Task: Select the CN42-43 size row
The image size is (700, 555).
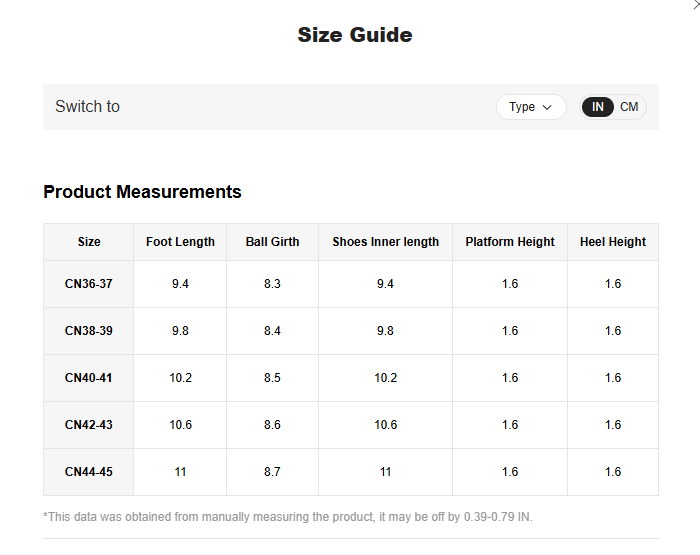Action: point(89,425)
